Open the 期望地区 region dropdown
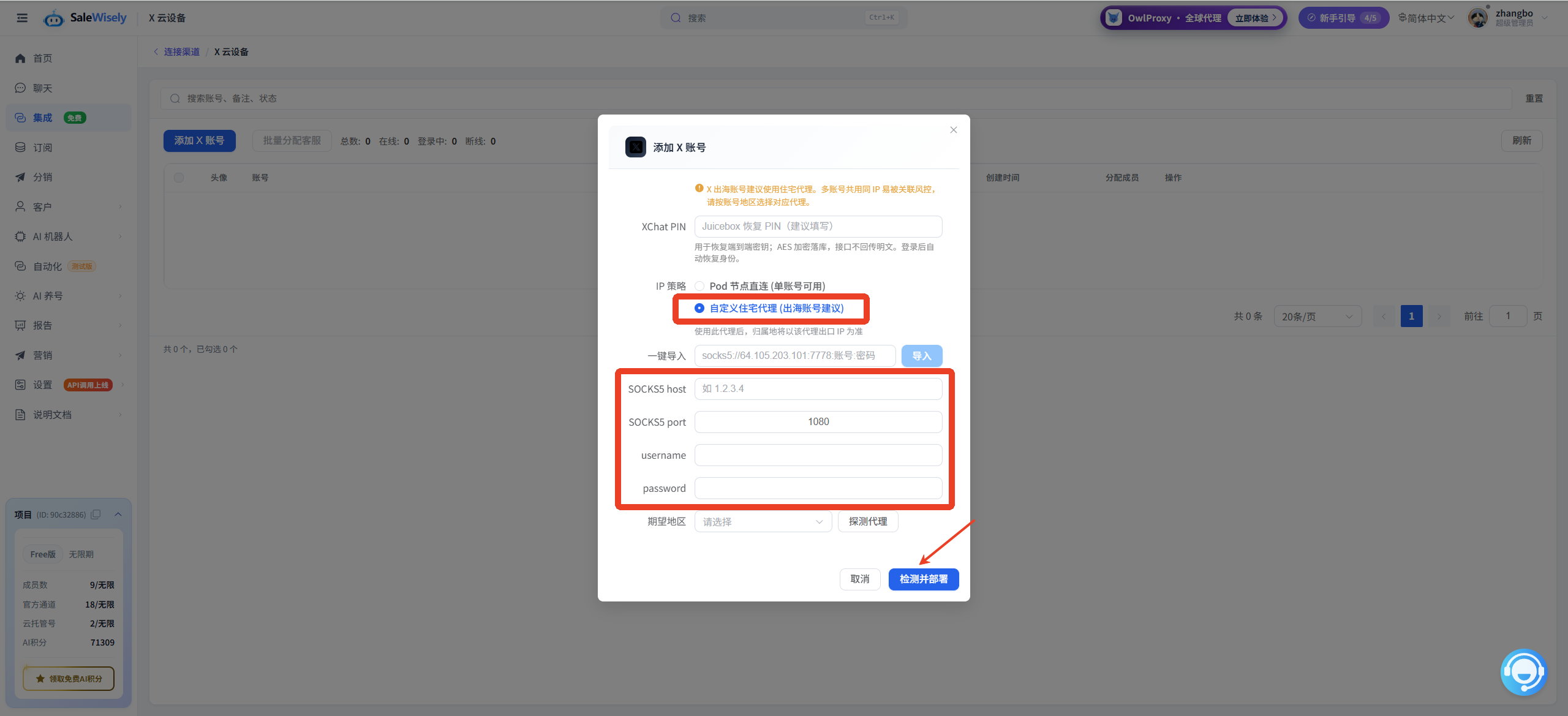Screen dimensions: 1568x716 pyautogui.click(x=763, y=522)
